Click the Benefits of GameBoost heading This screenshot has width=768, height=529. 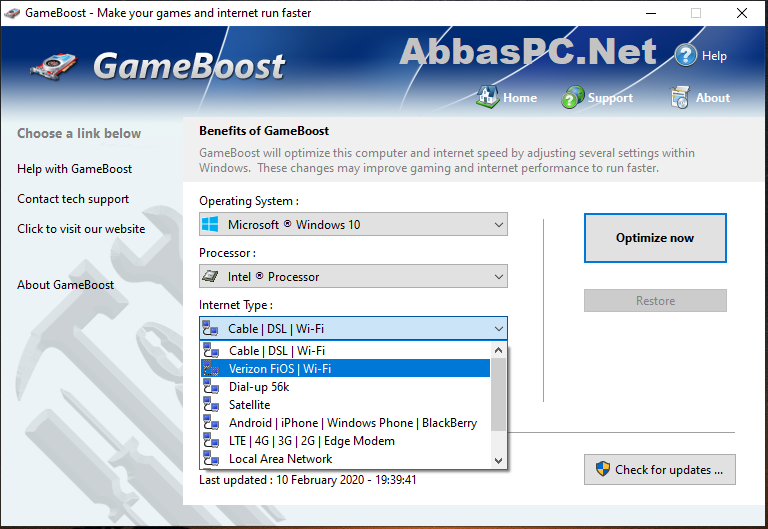[264, 131]
